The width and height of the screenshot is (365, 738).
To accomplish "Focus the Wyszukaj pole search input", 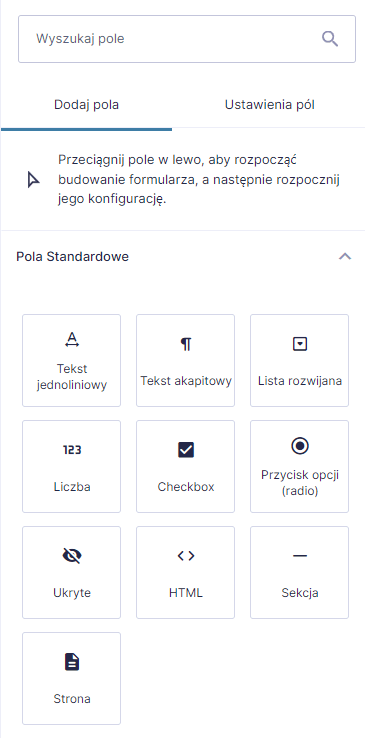I will [x=187, y=39].
